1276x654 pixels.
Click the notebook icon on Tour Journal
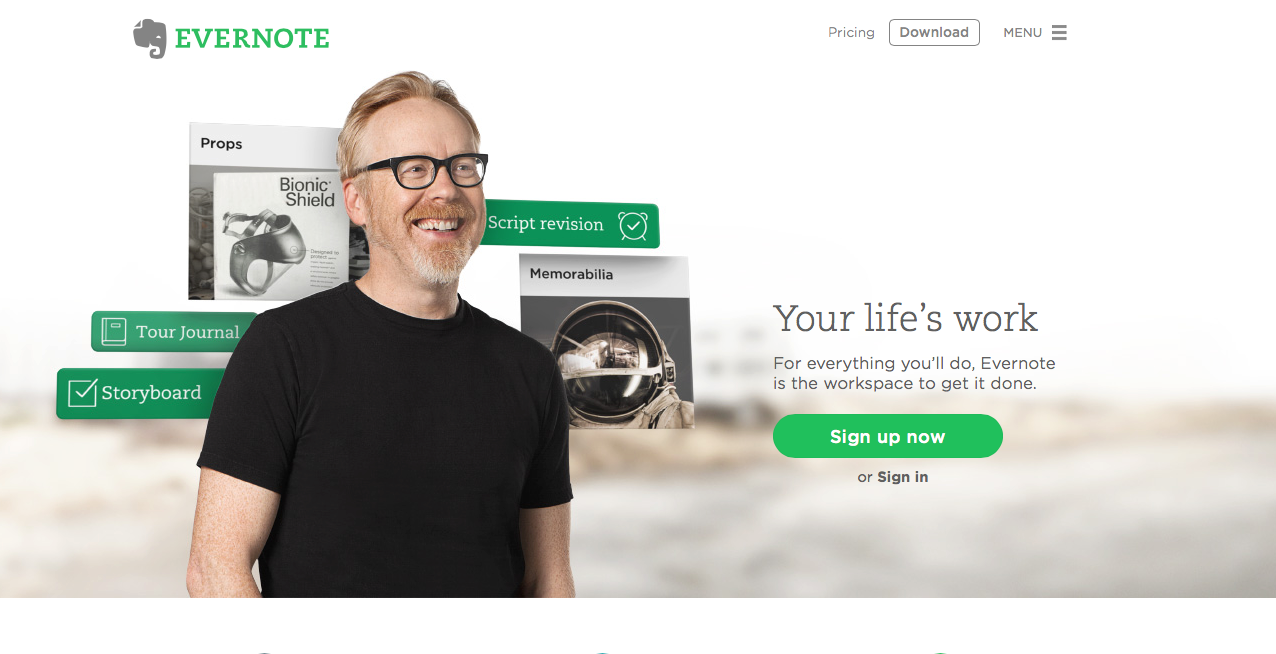(113, 332)
